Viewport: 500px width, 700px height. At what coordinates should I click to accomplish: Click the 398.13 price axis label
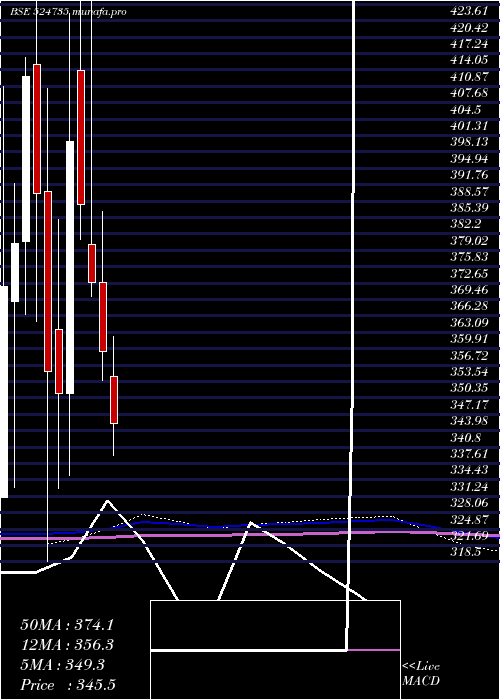[x=469, y=142]
